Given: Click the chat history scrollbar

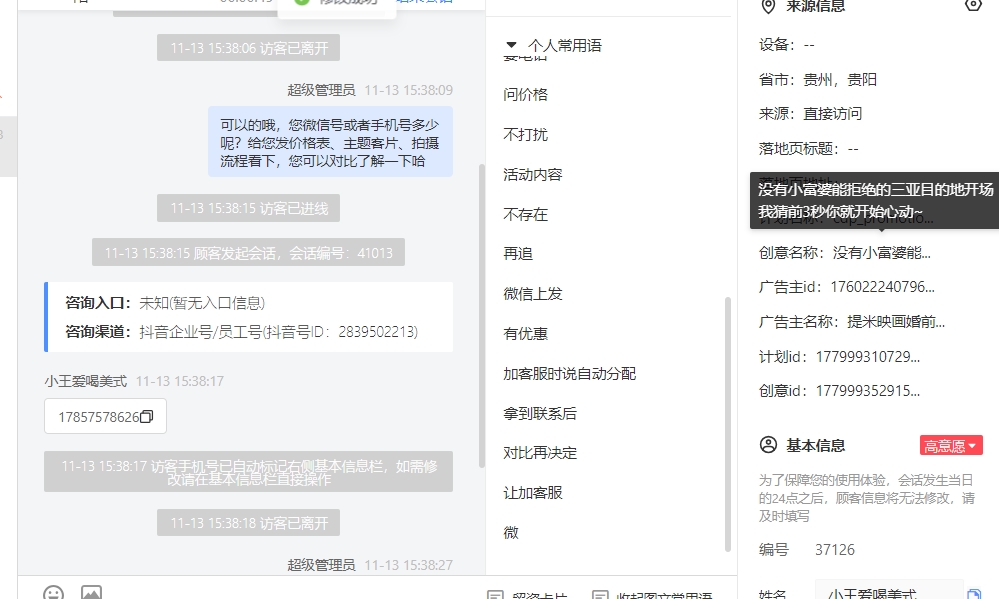Looking at the screenshot, I should [482, 315].
